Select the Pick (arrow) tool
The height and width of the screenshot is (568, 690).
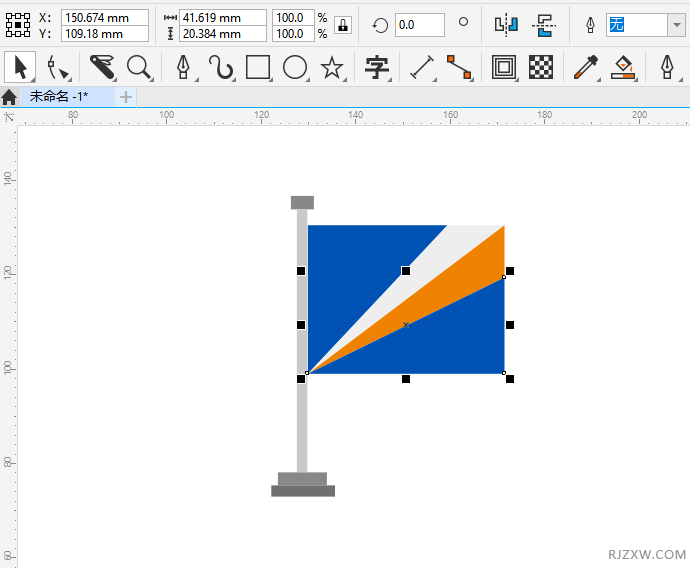pos(20,67)
